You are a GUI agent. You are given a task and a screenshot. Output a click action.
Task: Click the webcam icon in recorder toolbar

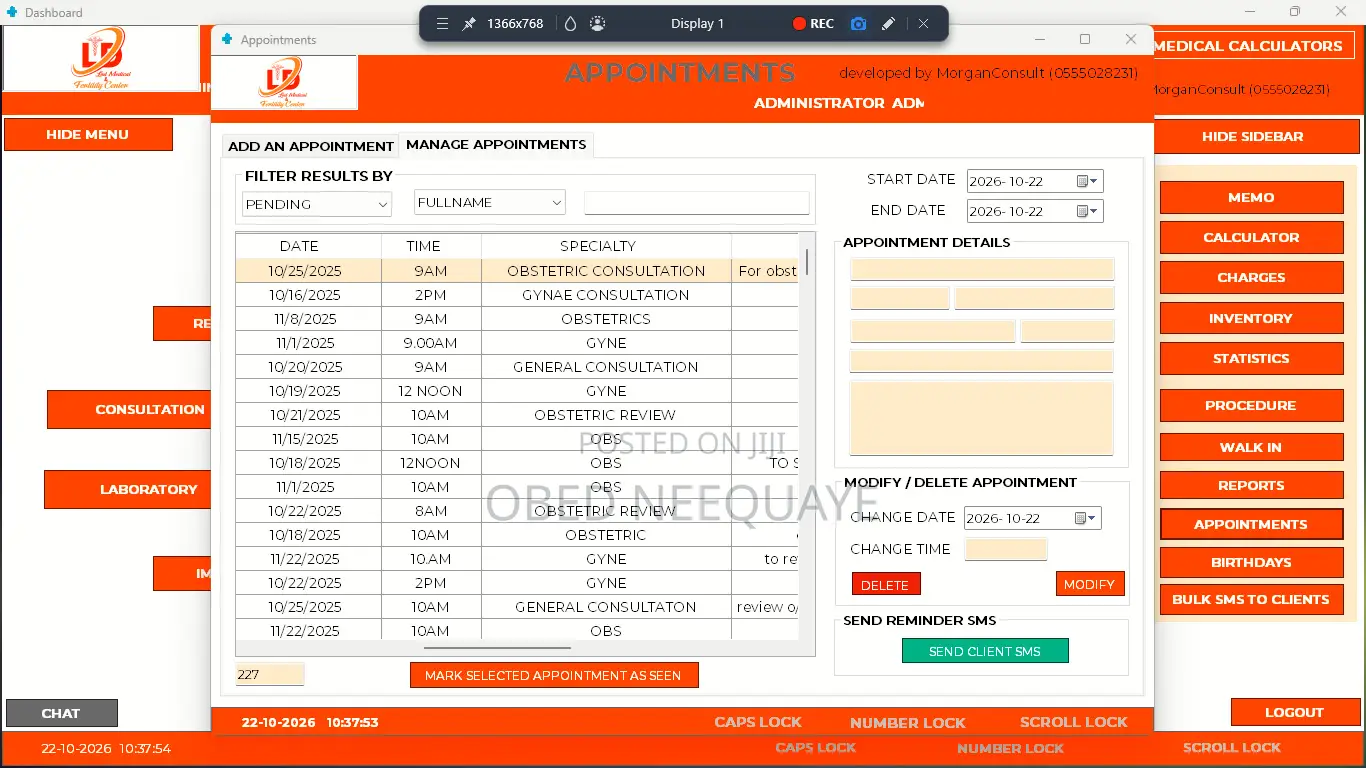pyautogui.click(x=598, y=24)
